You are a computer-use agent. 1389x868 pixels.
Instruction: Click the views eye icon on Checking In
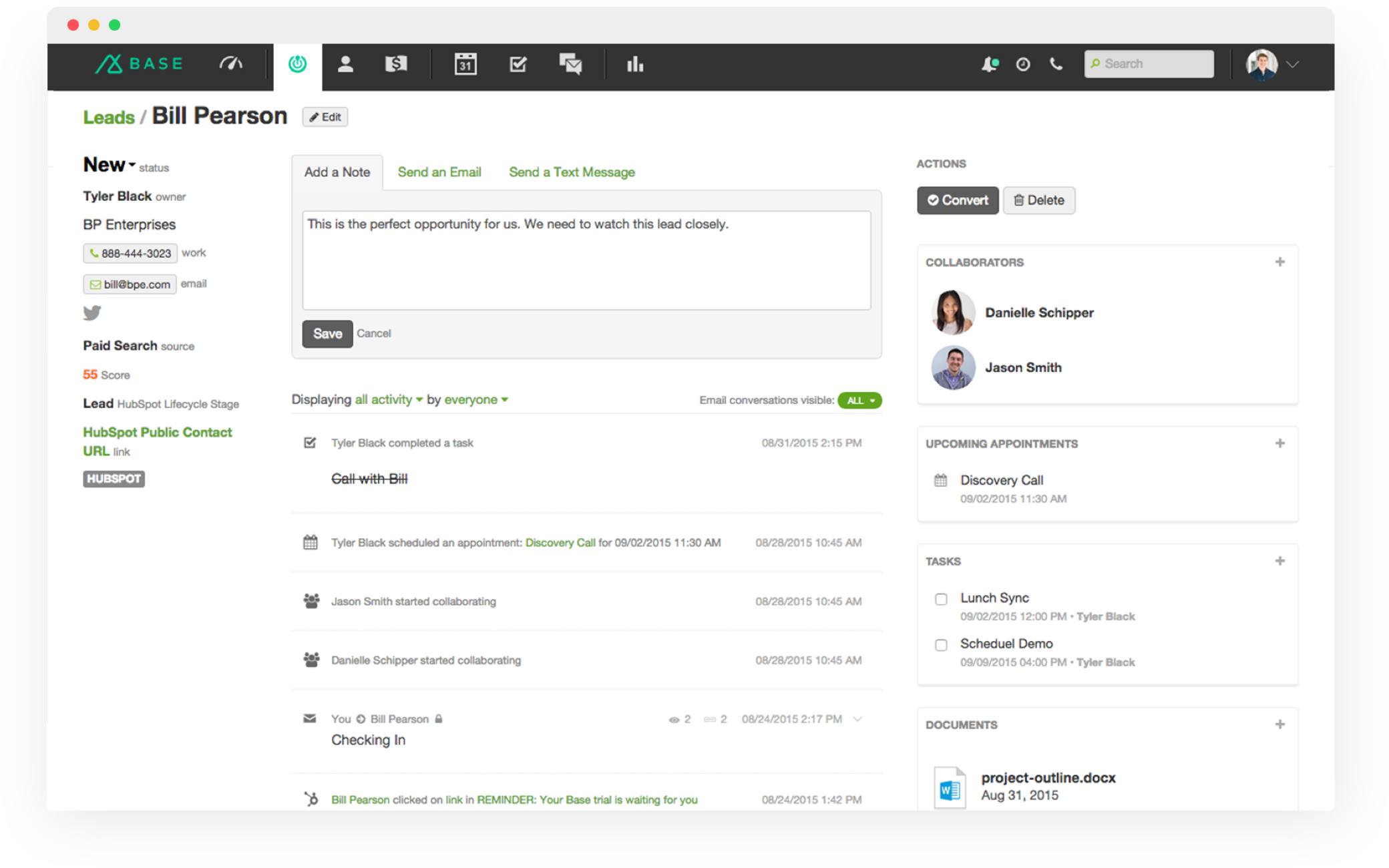(x=674, y=720)
